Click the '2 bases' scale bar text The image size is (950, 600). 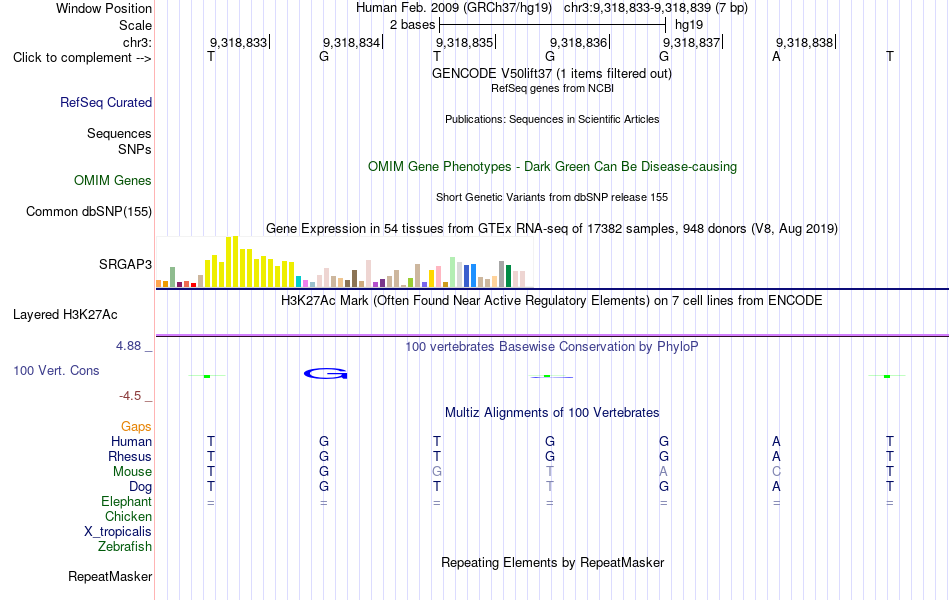[x=413, y=25]
